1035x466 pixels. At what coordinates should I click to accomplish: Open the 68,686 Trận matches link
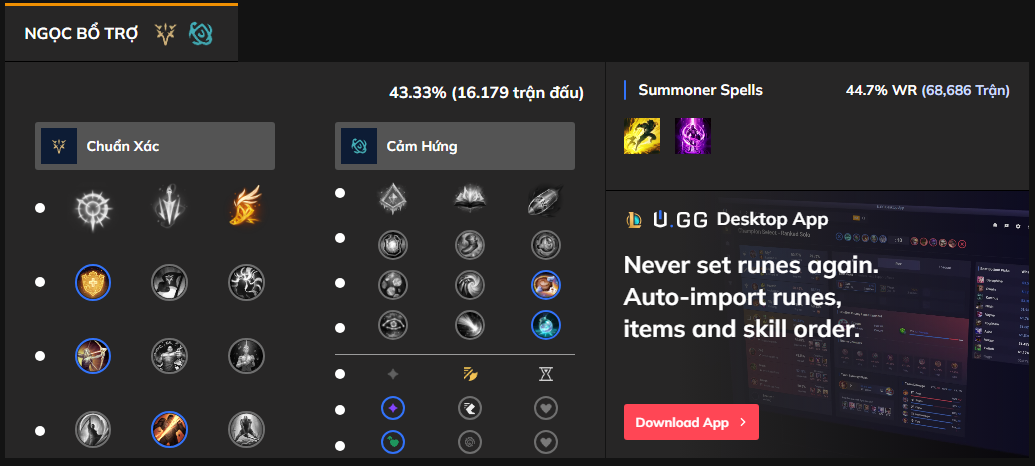point(965,90)
